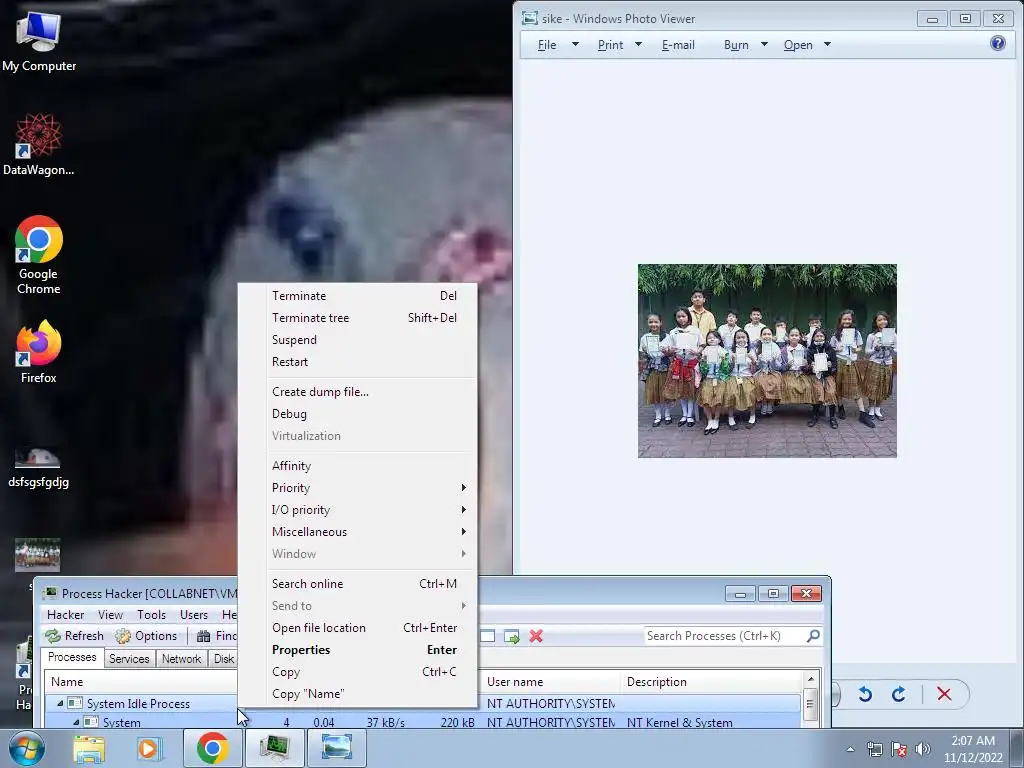Open the Tools menu in Process Hacker
This screenshot has height=768, width=1024.
coord(151,615)
